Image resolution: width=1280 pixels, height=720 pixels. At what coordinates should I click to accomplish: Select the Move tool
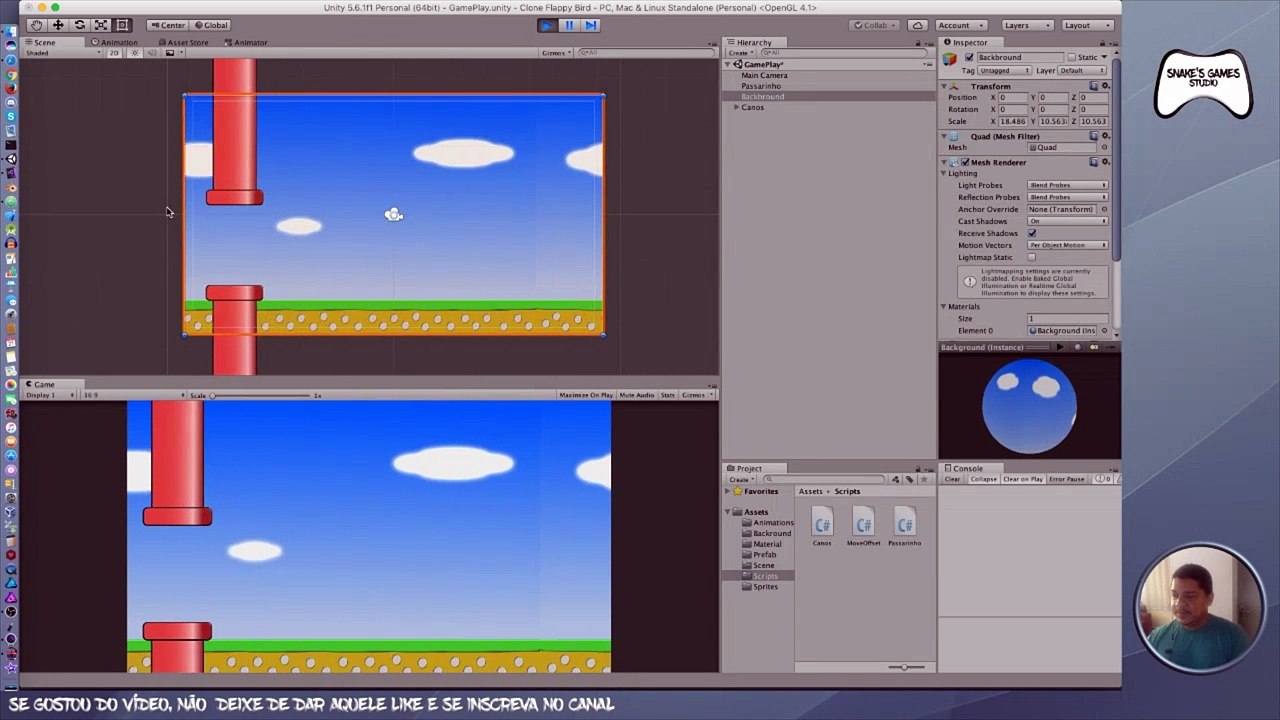[x=58, y=25]
